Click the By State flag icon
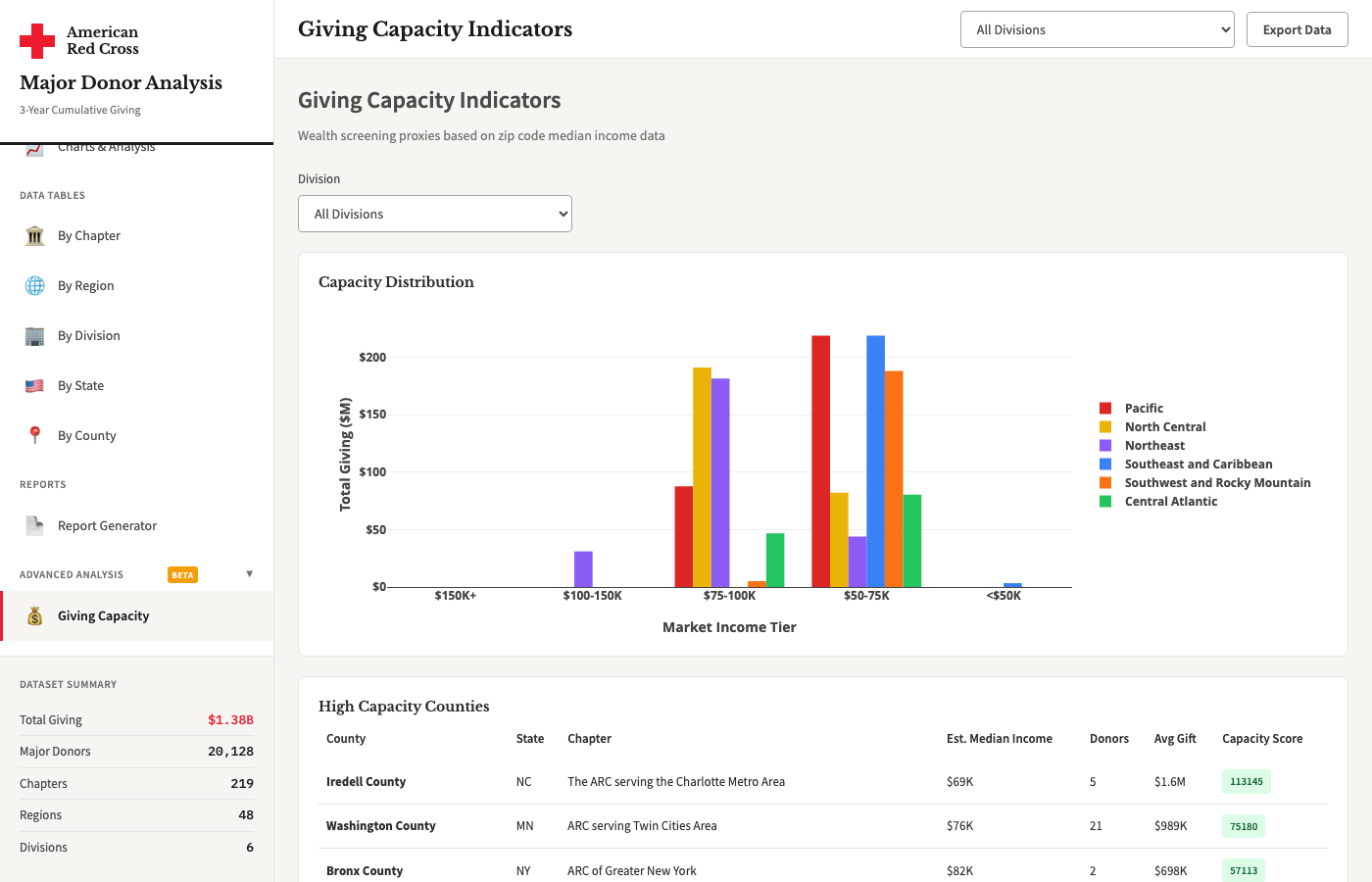This screenshot has width=1372, height=882. tap(35, 386)
